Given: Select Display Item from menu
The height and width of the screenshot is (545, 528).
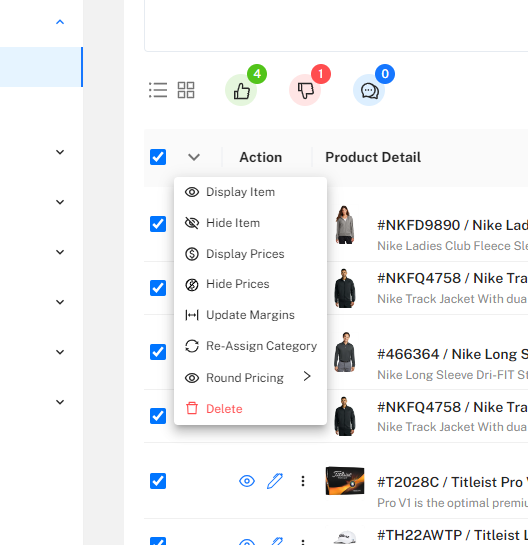Looking at the screenshot, I should [250, 192].
